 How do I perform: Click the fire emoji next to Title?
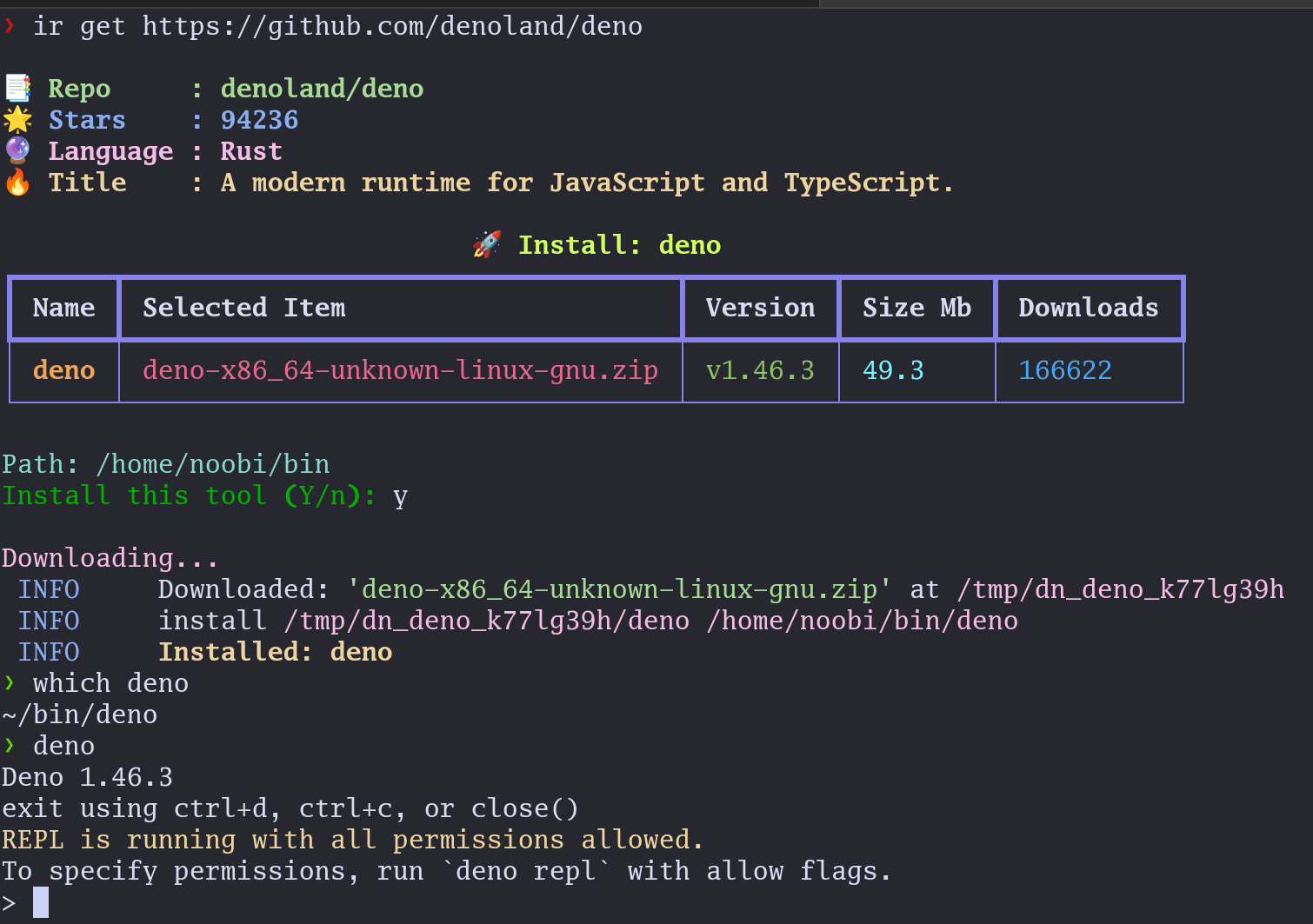click(17, 182)
